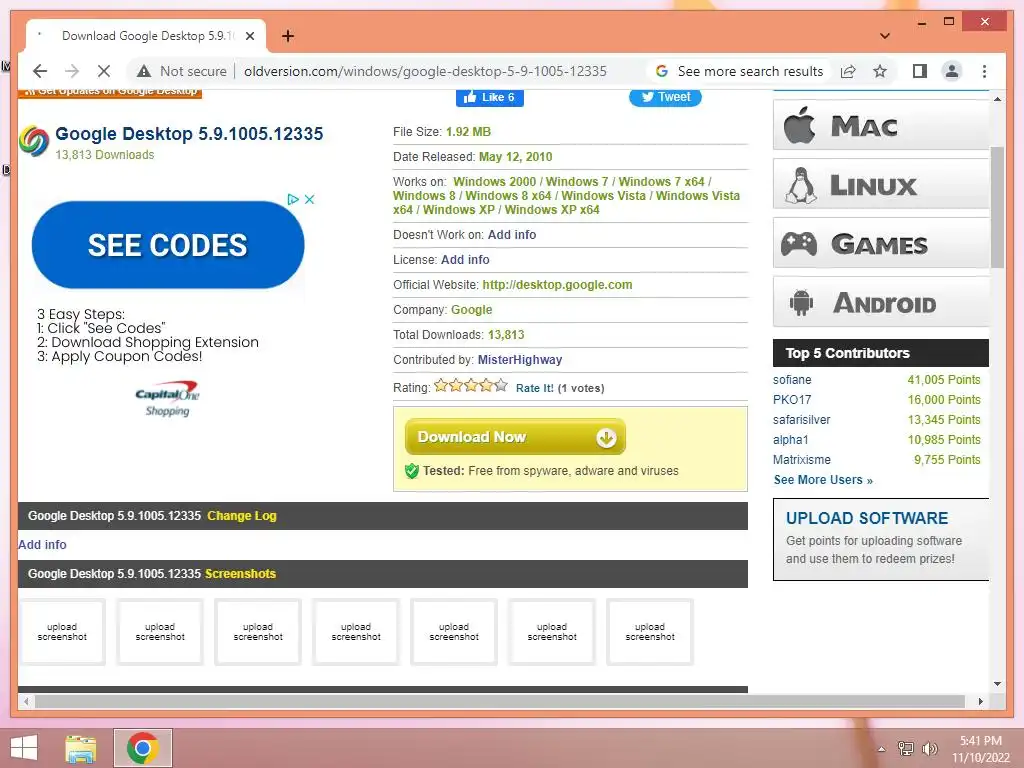1024x768 pixels.
Task: Open Google Desktop 5.9.1005.12335 title link
Action: pyautogui.click(x=189, y=134)
